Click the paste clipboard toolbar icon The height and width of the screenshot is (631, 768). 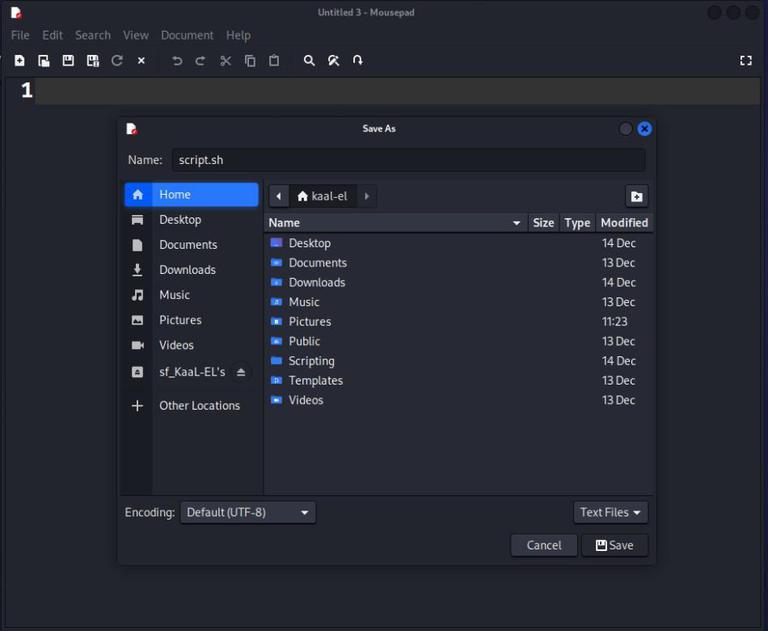point(274,60)
